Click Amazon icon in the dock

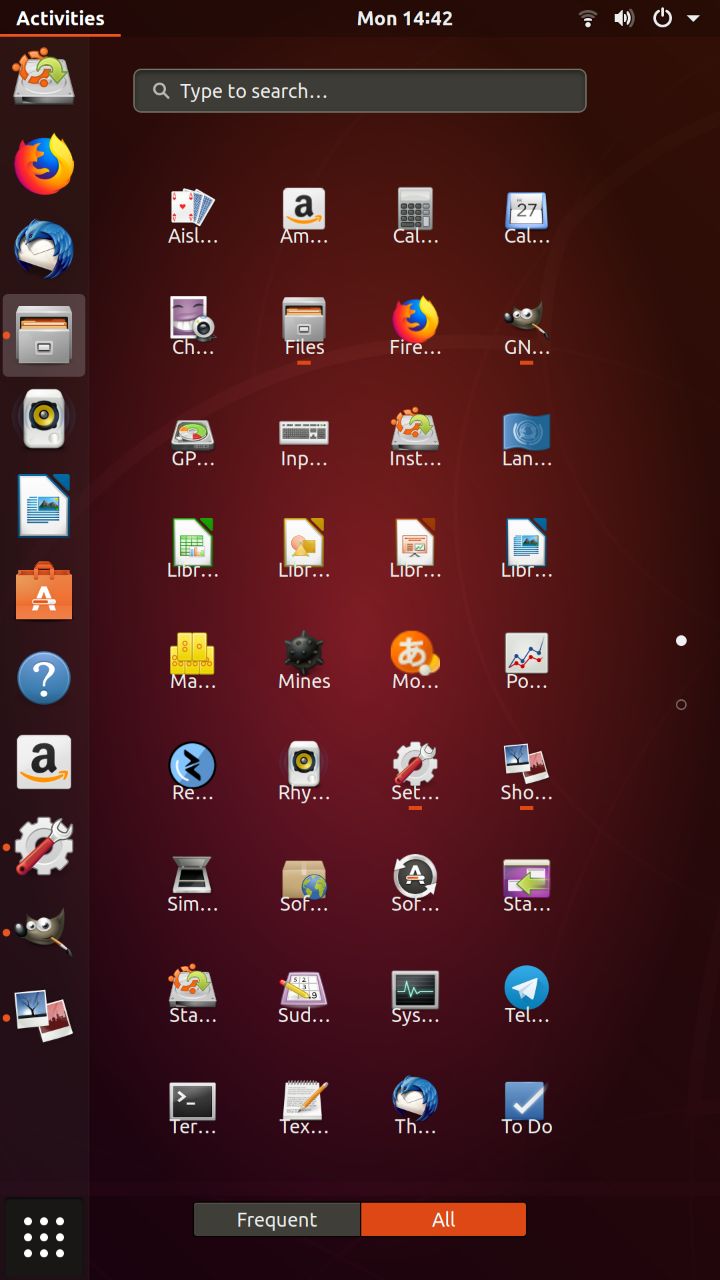click(x=44, y=762)
